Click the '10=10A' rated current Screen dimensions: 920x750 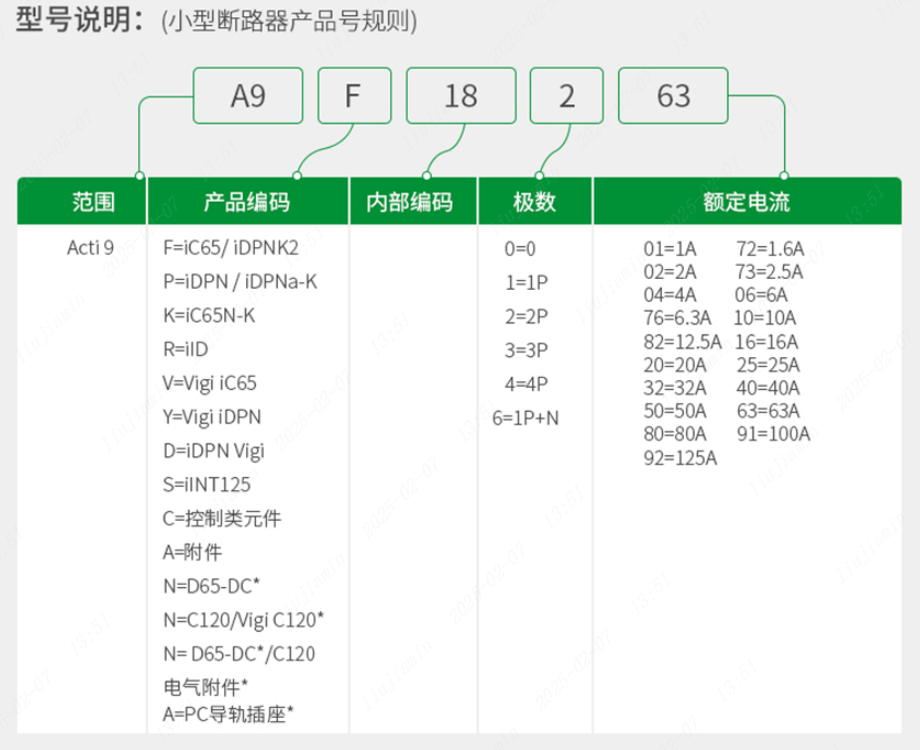click(765, 318)
